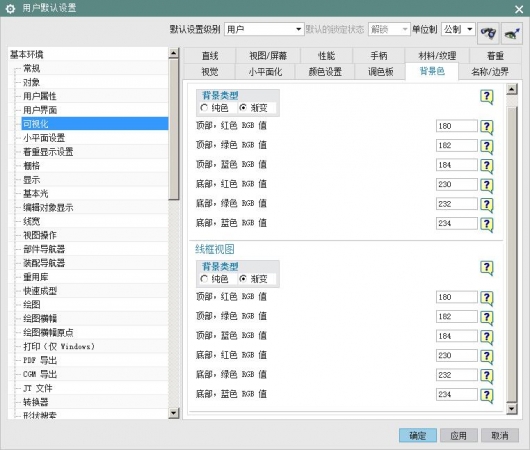Screen dimensions: 530x450
Task: Click first top green RGB field 182
Action: coord(456,145)
